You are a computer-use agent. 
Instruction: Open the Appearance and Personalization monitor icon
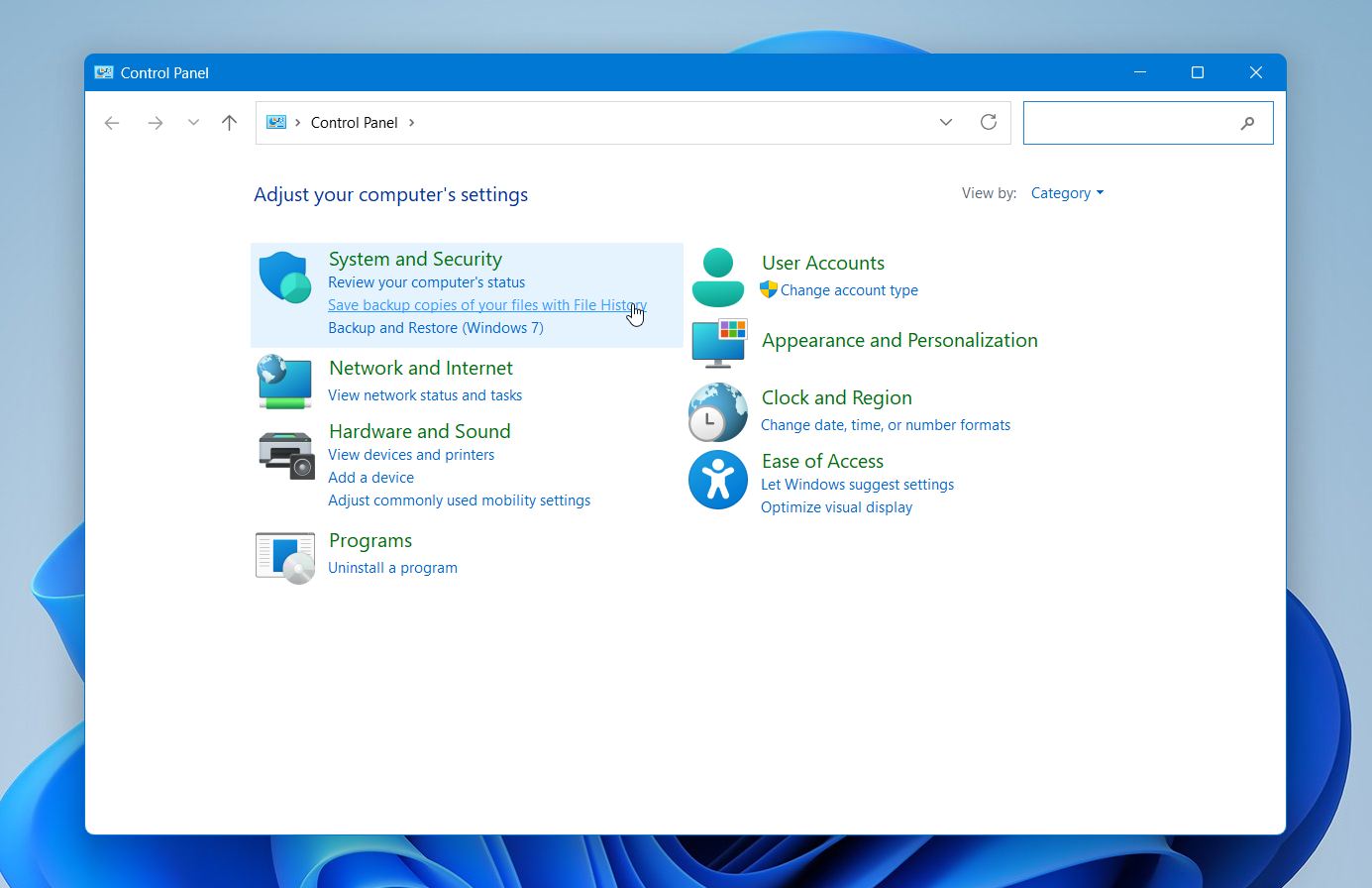(719, 343)
